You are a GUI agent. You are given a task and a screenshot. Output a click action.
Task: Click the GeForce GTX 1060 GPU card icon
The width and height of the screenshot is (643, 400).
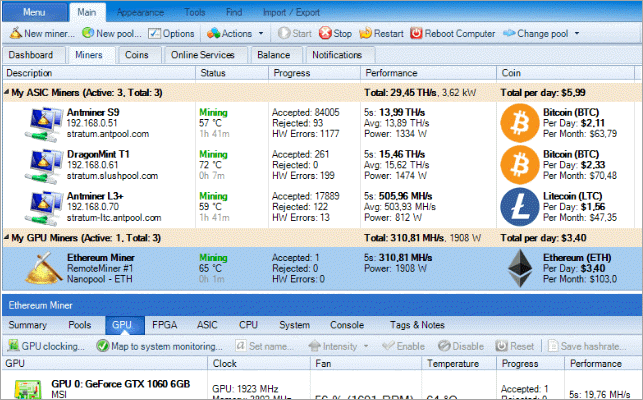pos(27,389)
